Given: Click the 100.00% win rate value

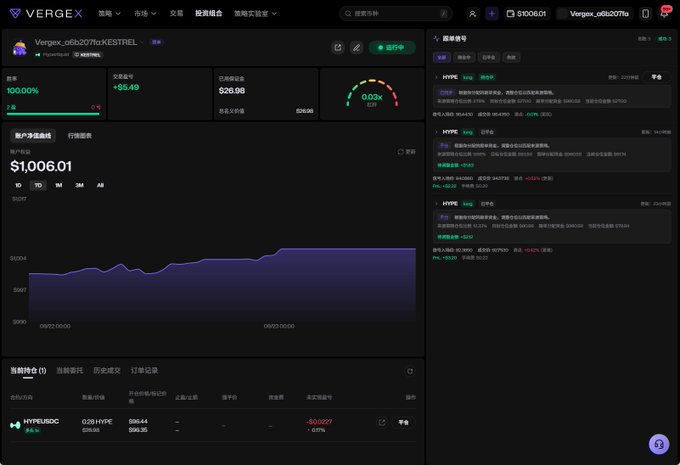Looking at the screenshot, I should (x=23, y=91).
